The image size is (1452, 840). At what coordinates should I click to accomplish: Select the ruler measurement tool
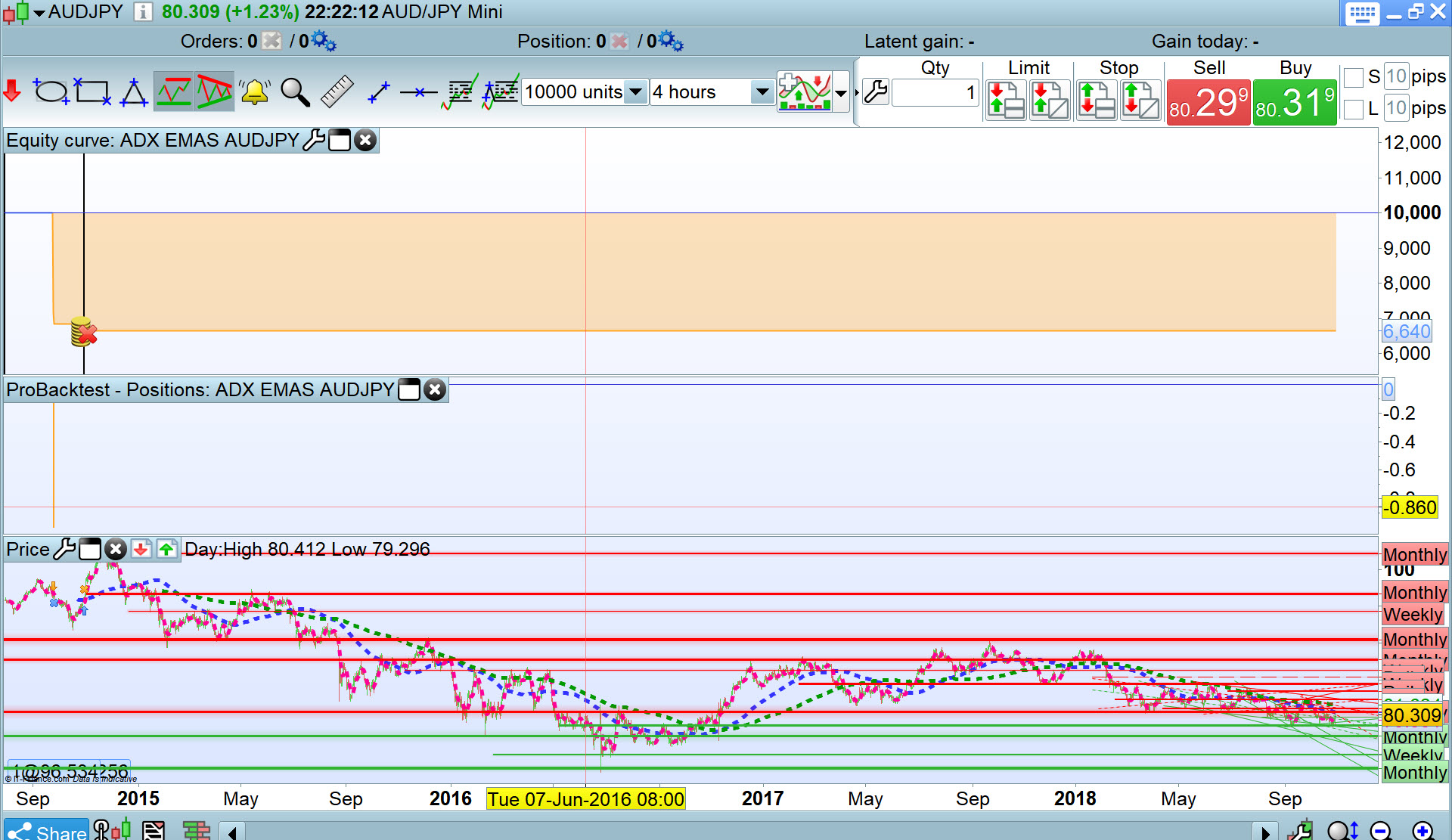[x=337, y=91]
